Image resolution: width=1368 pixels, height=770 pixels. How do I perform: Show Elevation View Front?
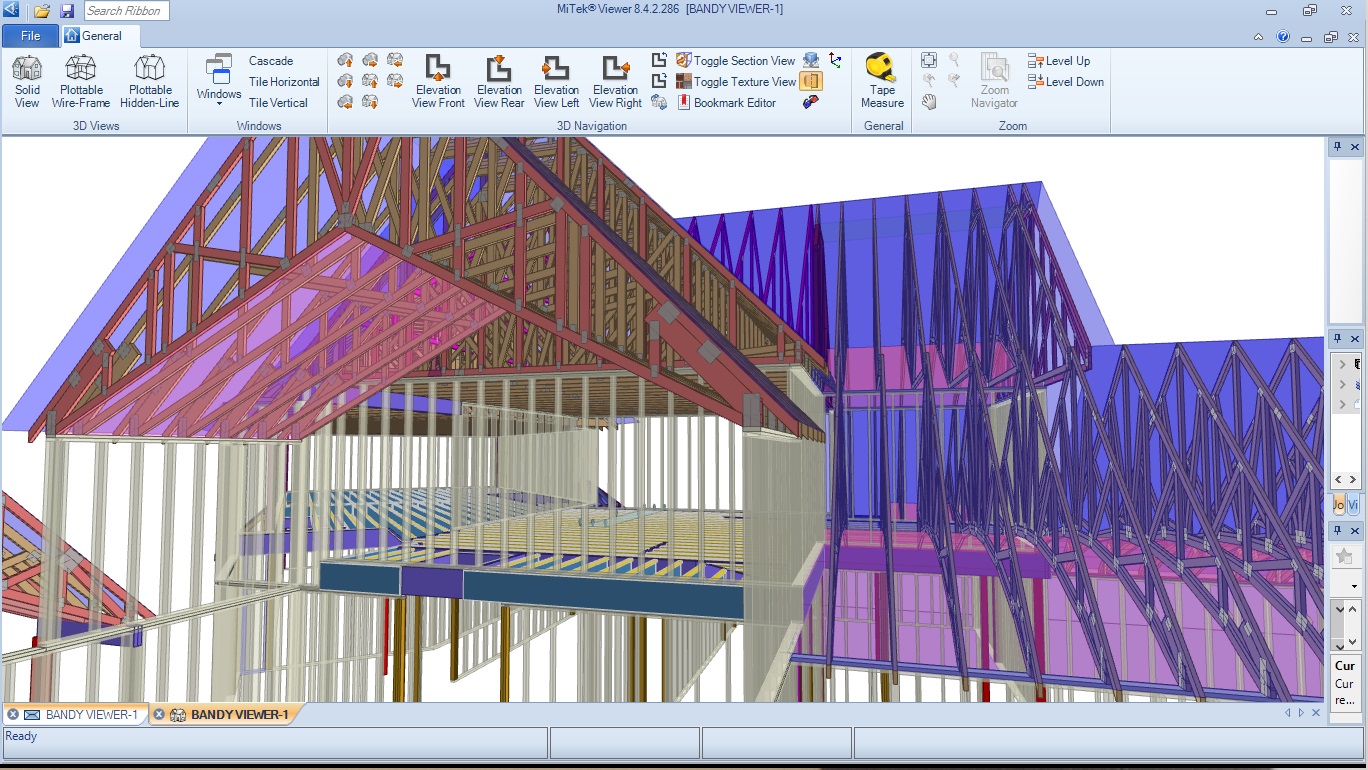point(438,81)
